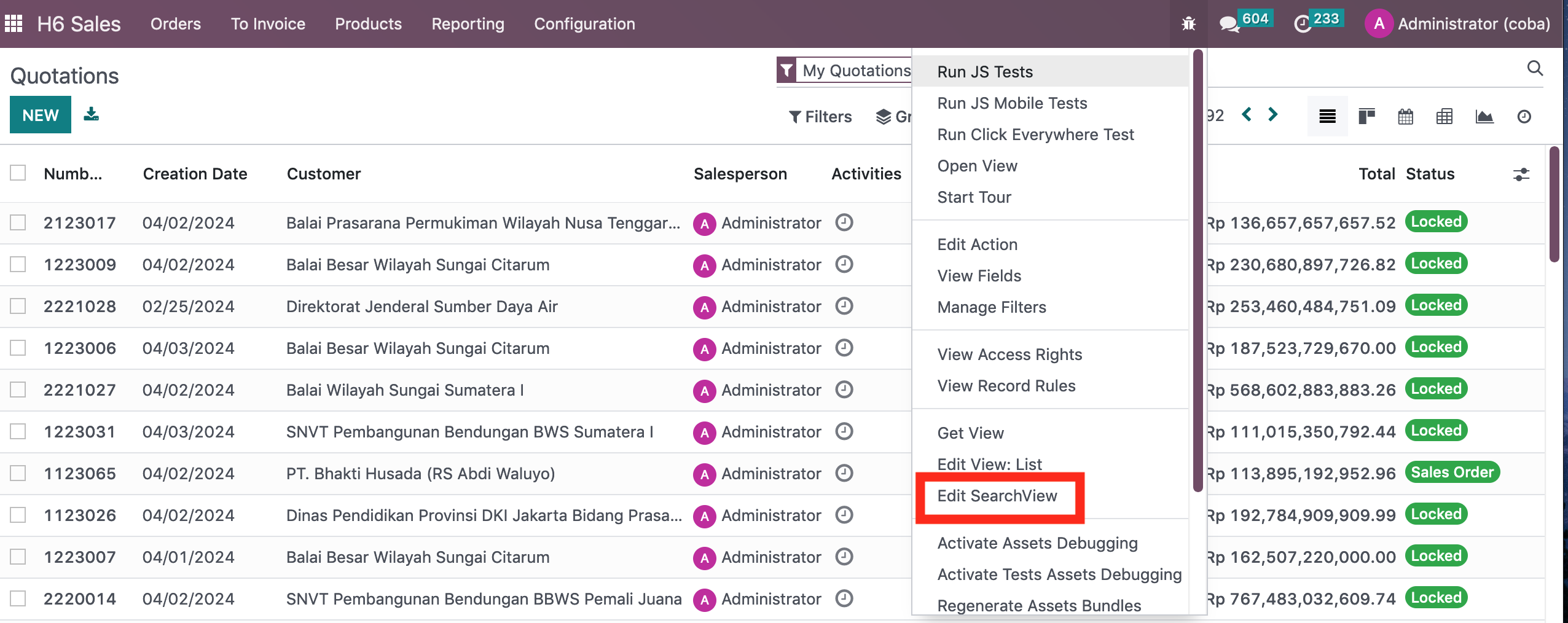
Task: Open the developer bug icon menu
Action: [x=1188, y=23]
